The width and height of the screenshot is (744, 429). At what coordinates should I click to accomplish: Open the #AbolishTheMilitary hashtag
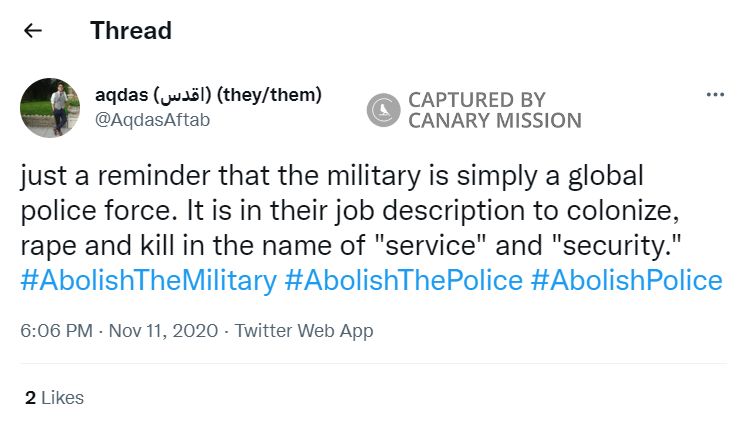click(148, 281)
